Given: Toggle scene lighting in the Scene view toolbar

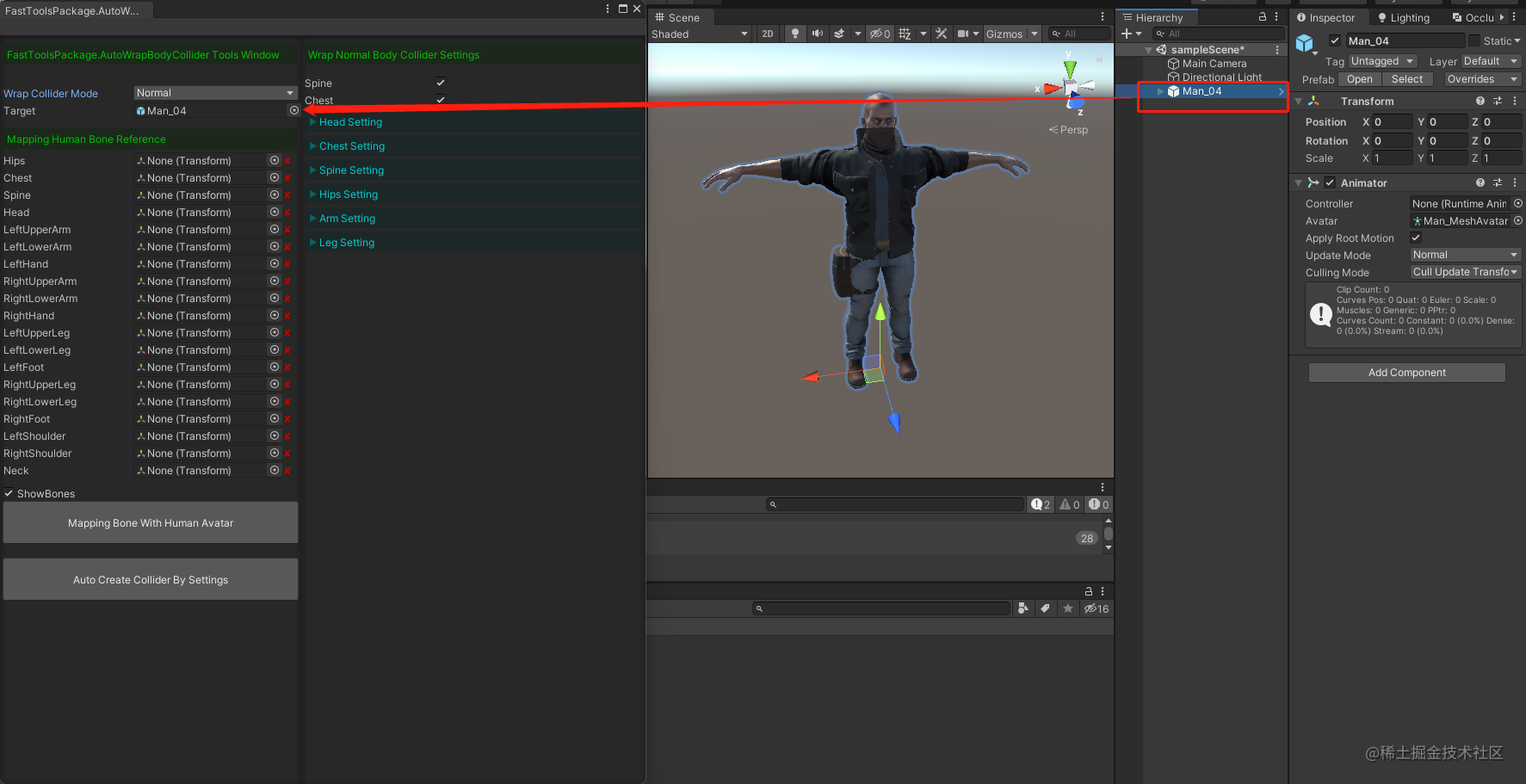Looking at the screenshot, I should click(x=794, y=34).
